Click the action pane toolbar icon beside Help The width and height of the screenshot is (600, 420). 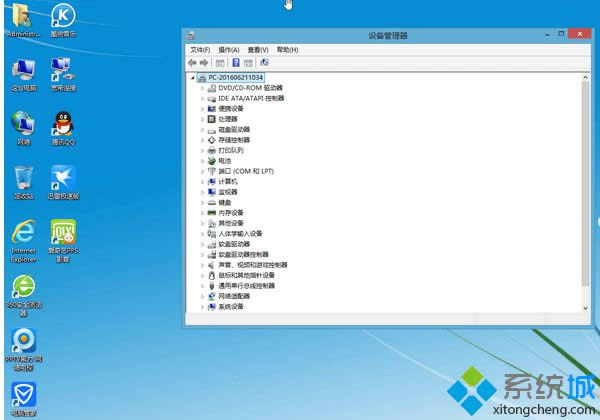click(x=248, y=63)
